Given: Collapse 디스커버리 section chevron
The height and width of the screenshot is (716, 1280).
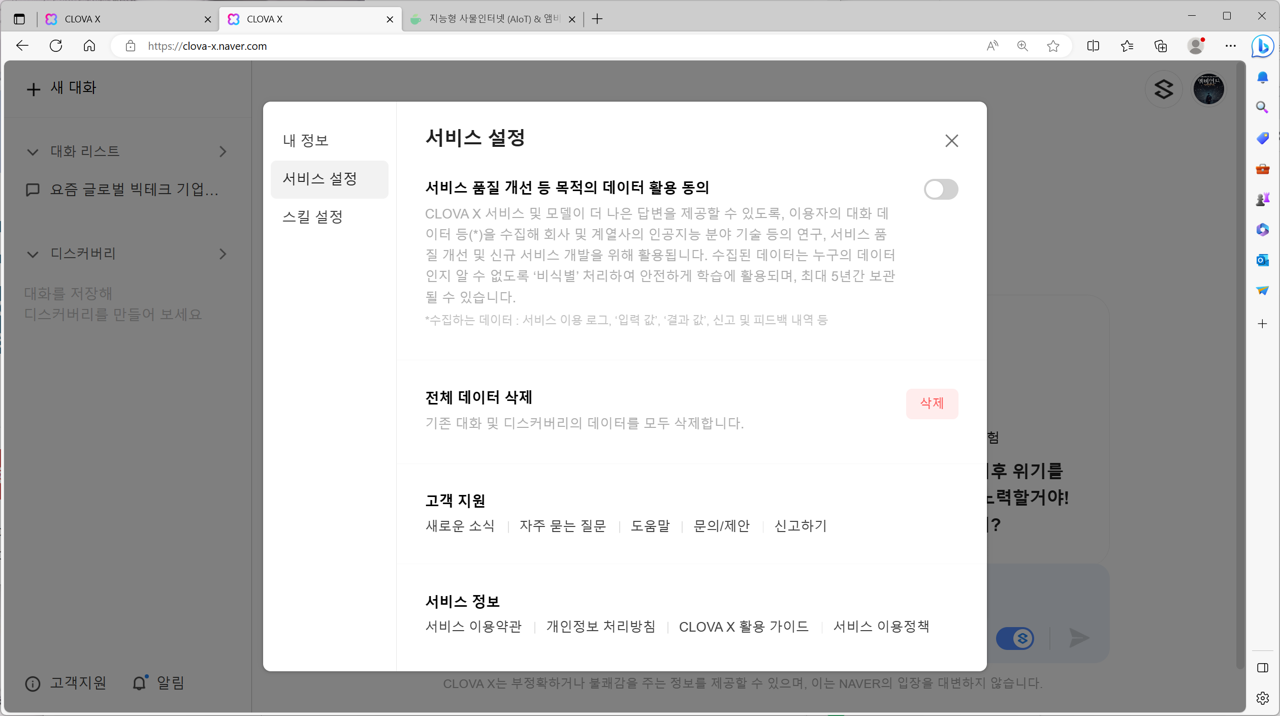Looking at the screenshot, I should (x=32, y=254).
